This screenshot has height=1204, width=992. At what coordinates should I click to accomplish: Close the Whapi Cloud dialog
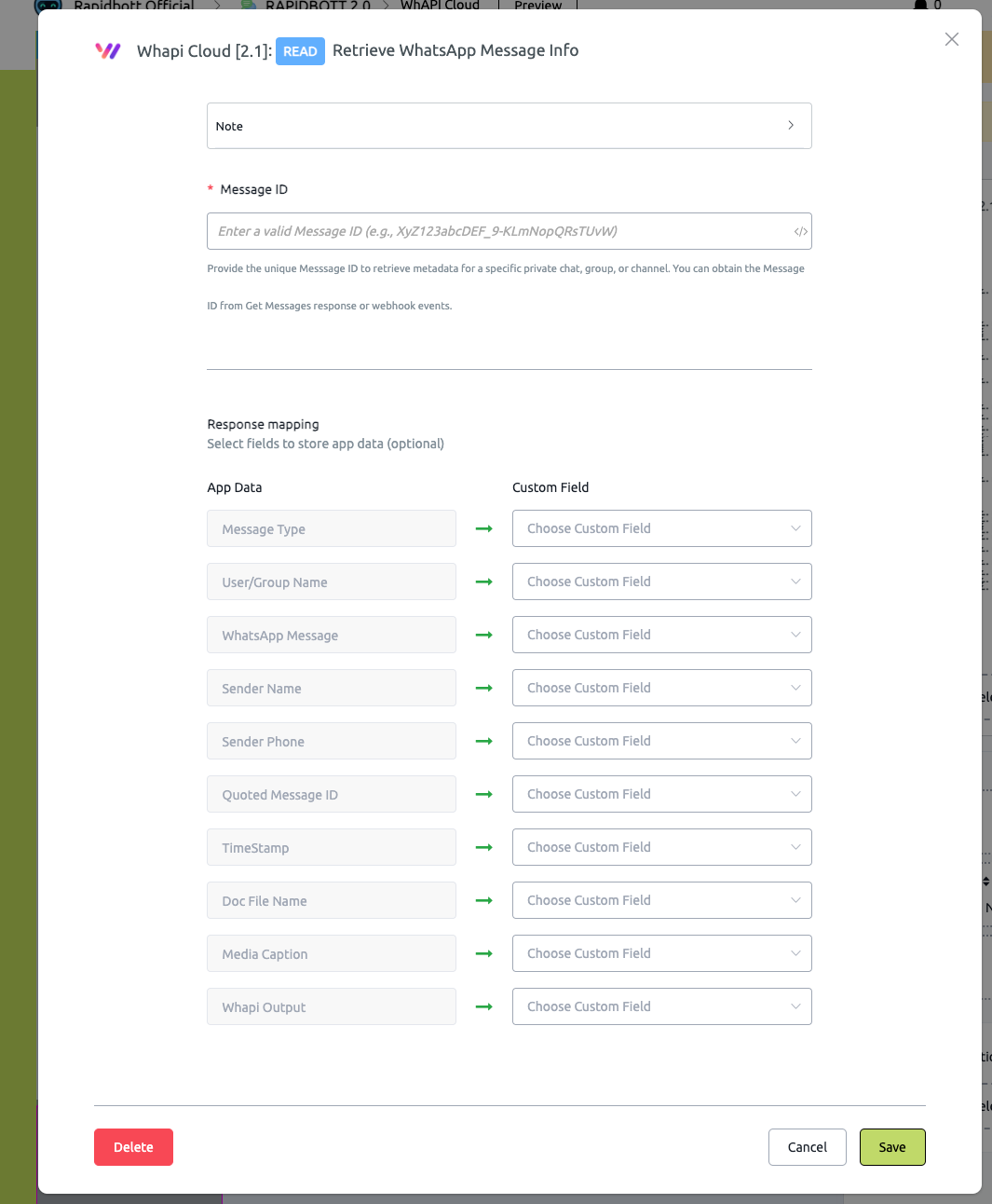tap(951, 39)
